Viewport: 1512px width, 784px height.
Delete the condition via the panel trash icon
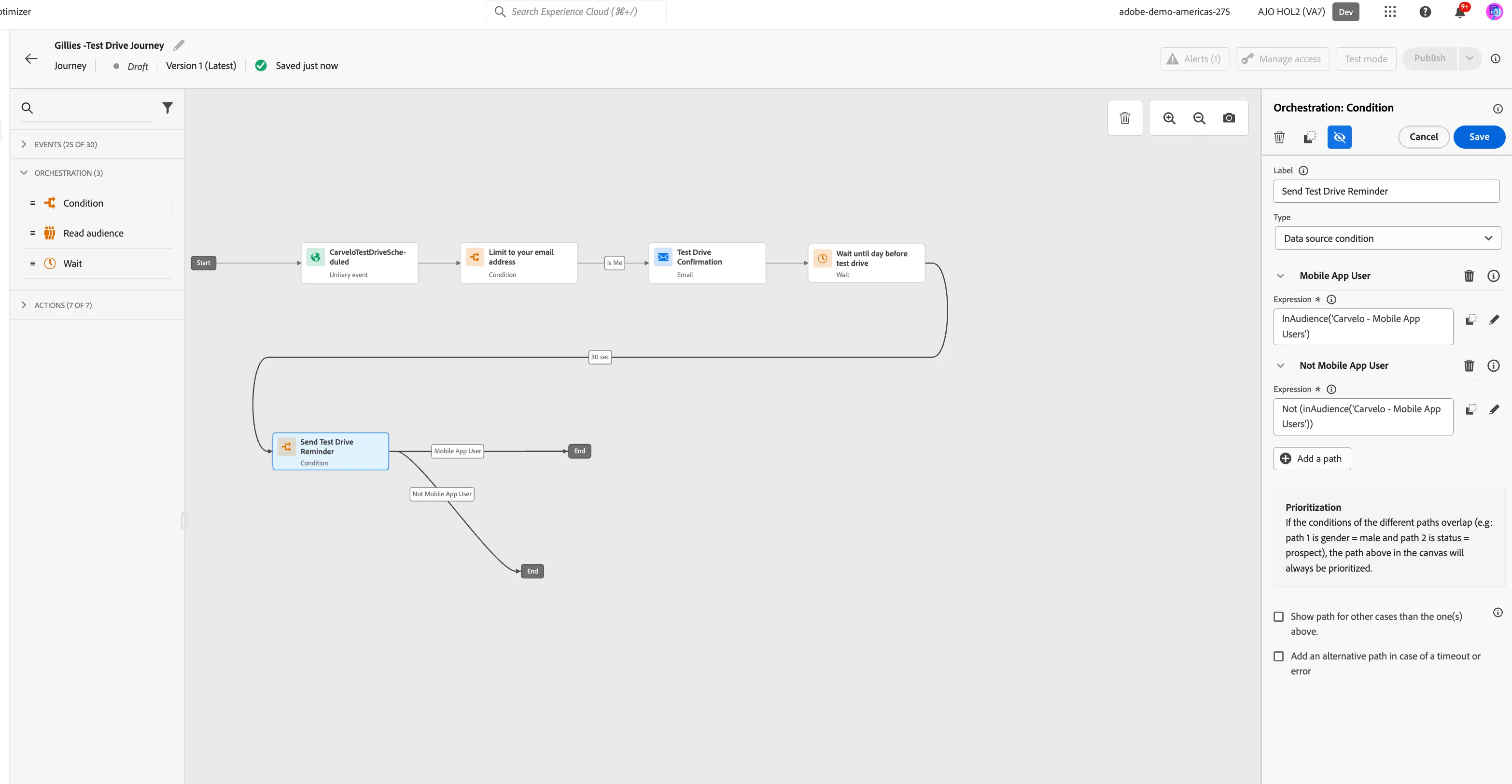click(x=1279, y=137)
